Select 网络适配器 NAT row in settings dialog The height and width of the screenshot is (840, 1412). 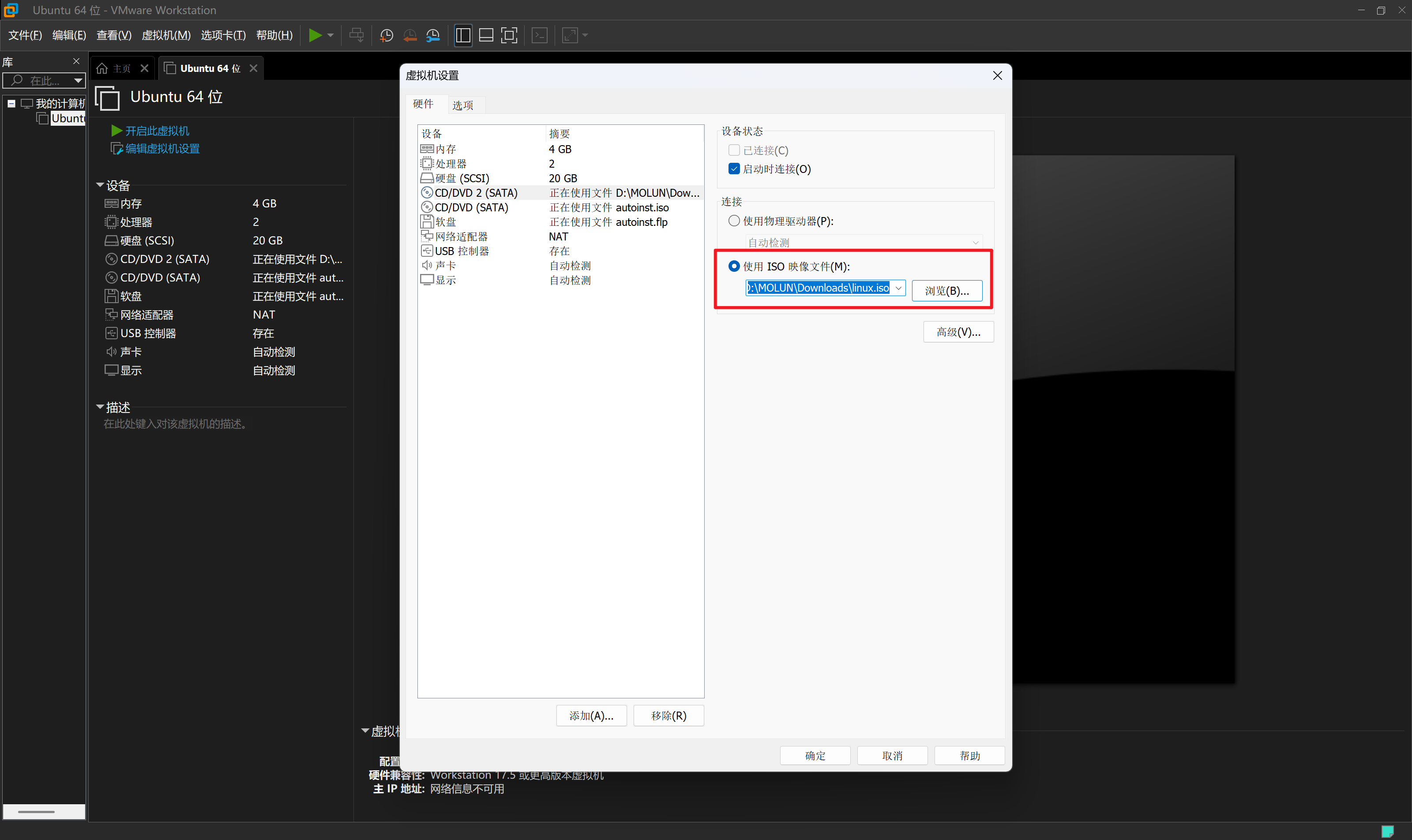point(560,236)
